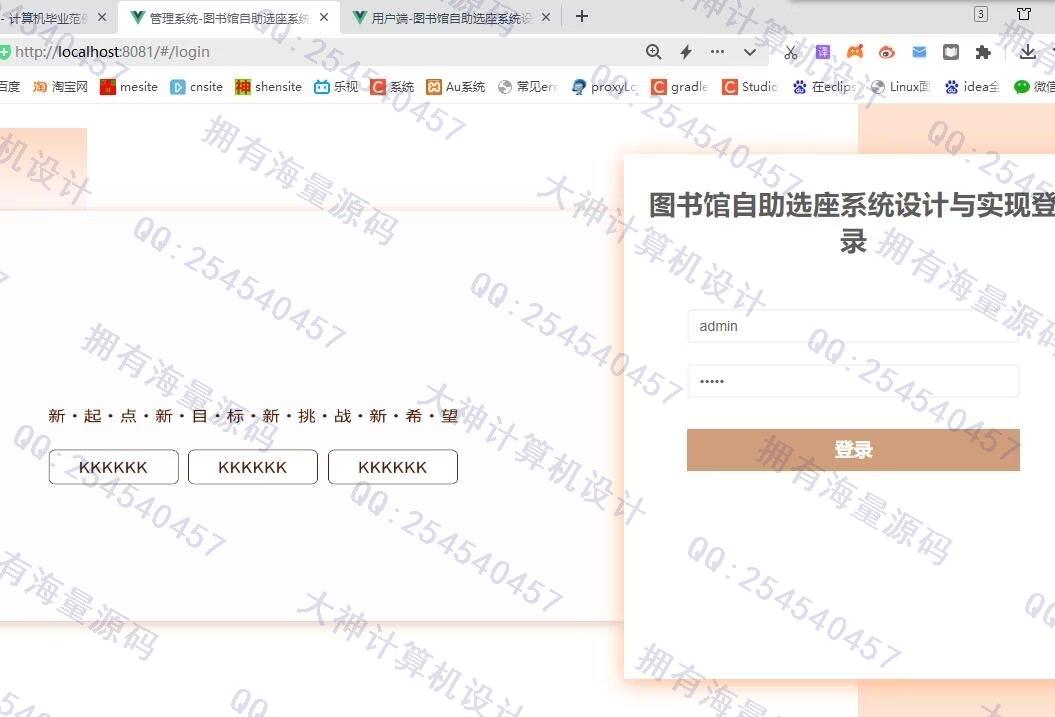The image size is (1055, 717).
Task: Click the lightning bolt speed mode icon
Action: 686,52
